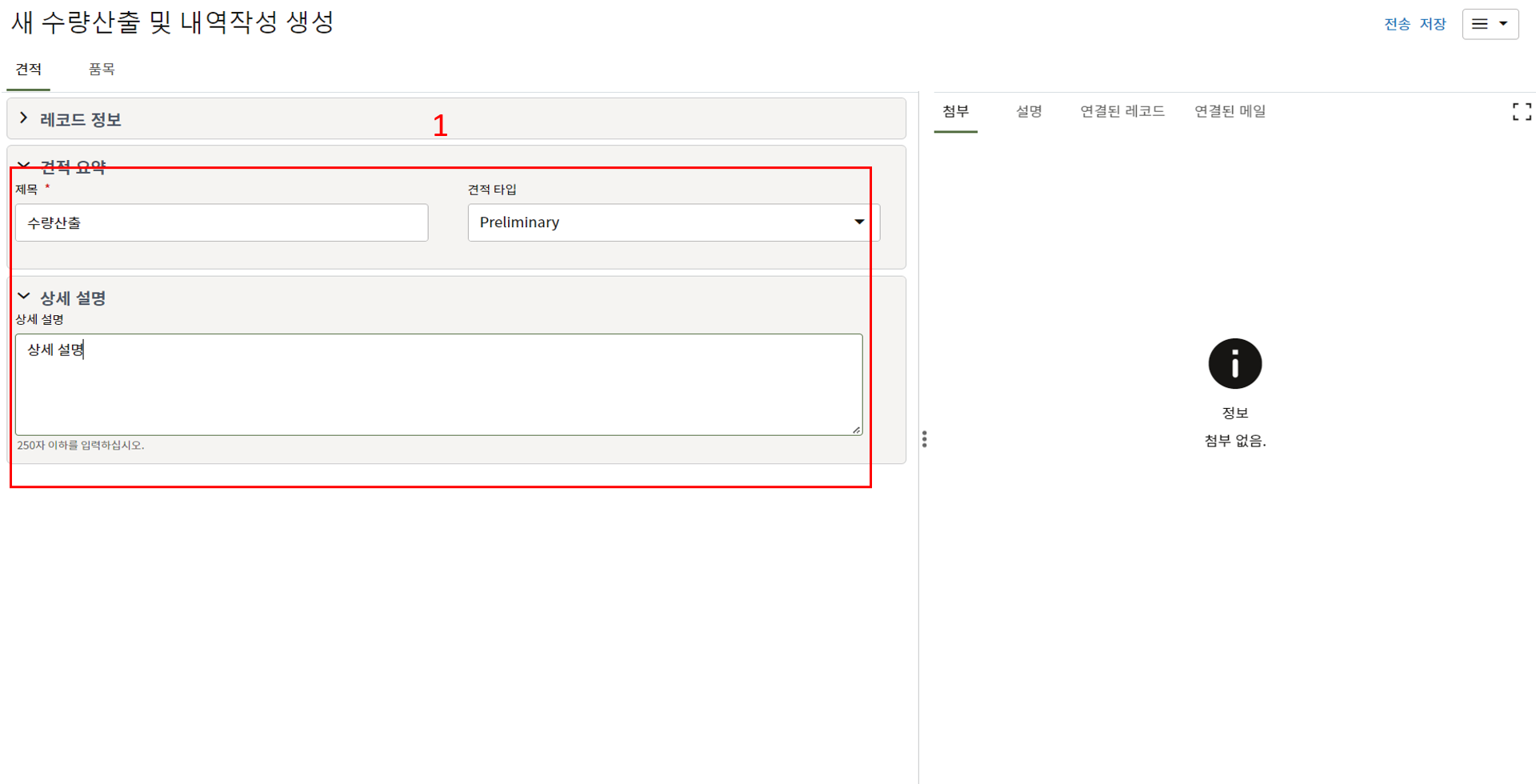Screen dimensions: 1536x784
Task: Click the 저장 link
Action: point(1432,24)
